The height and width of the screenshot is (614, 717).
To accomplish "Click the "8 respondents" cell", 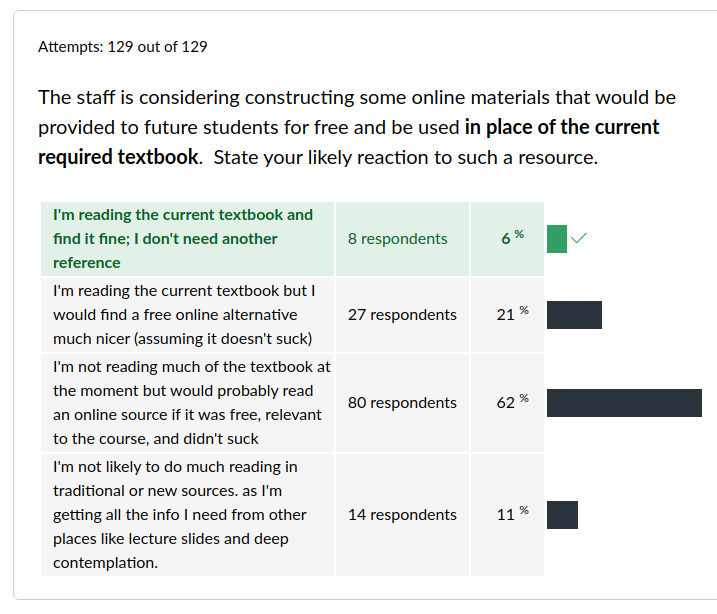I will tap(402, 239).
